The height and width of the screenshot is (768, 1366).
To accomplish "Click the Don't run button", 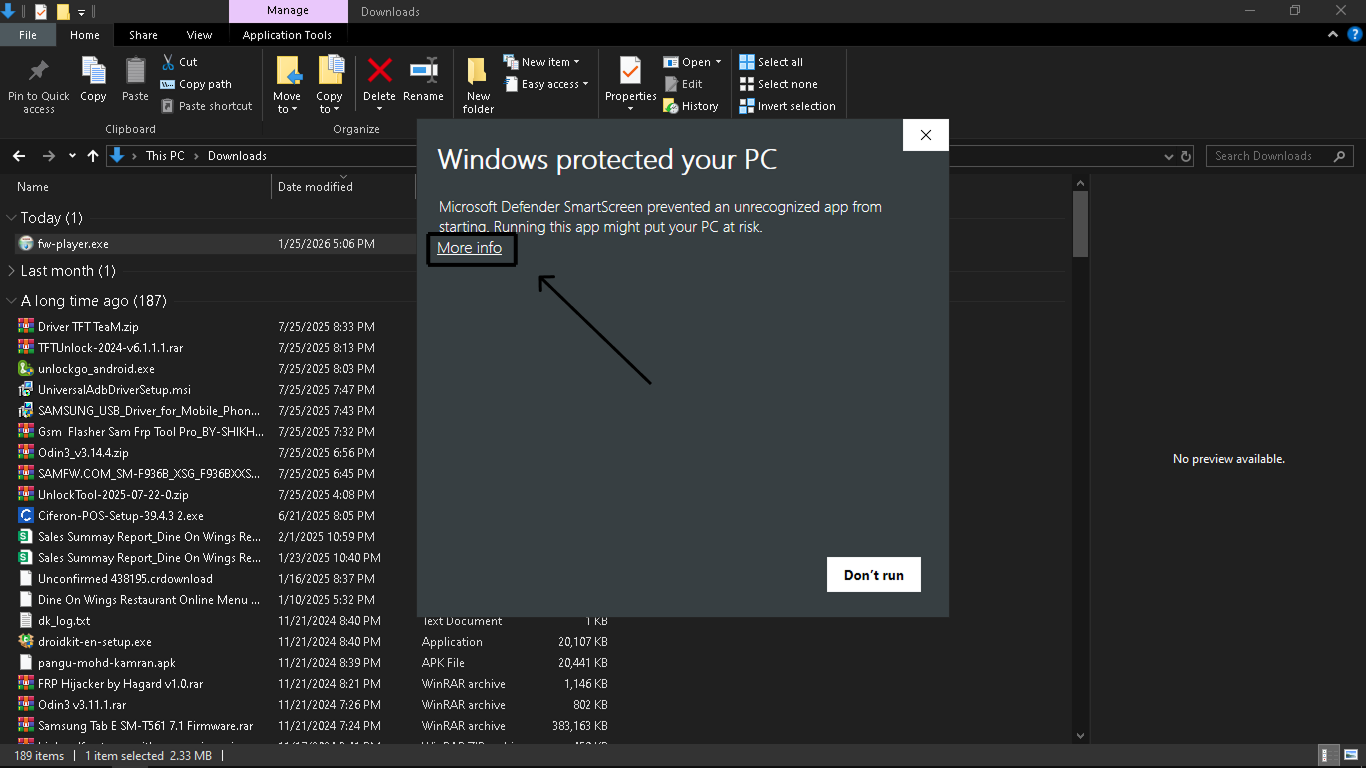I will coord(874,575).
